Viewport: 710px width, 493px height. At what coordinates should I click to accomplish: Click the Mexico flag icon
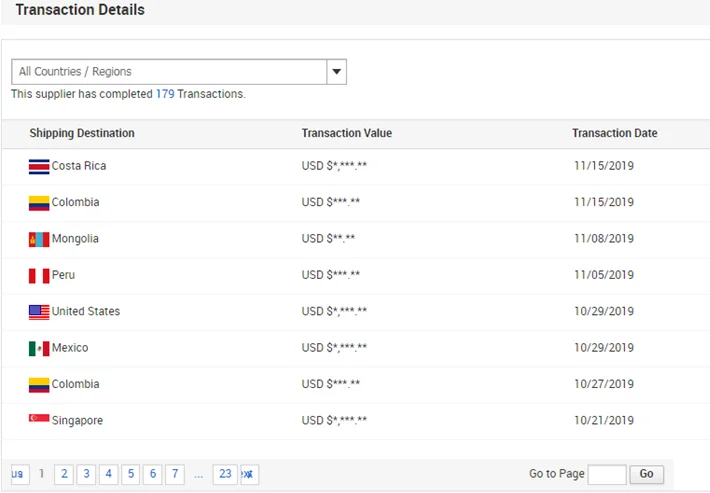tap(39, 348)
